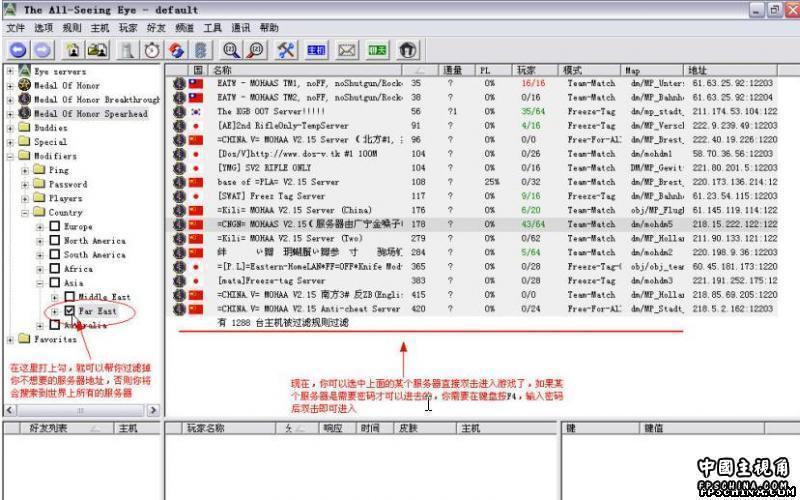Open the 玩家 menu
Screen dimensions: 800x500
(128, 28)
